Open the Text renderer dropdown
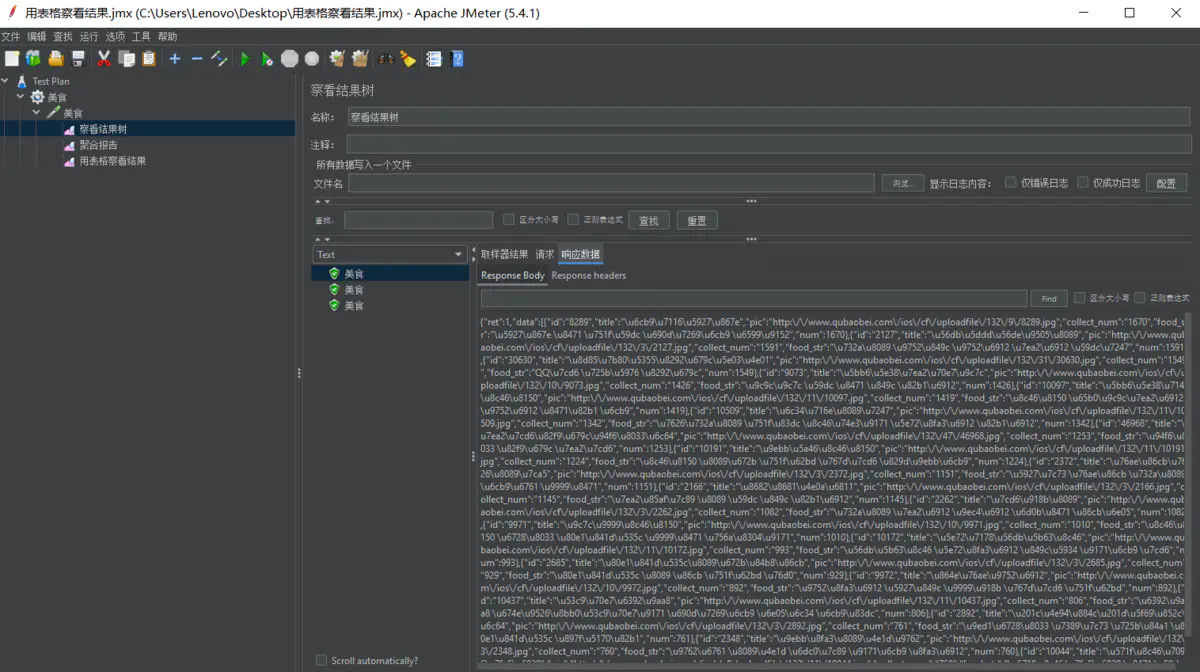Viewport: 1200px width, 672px height. coord(390,254)
